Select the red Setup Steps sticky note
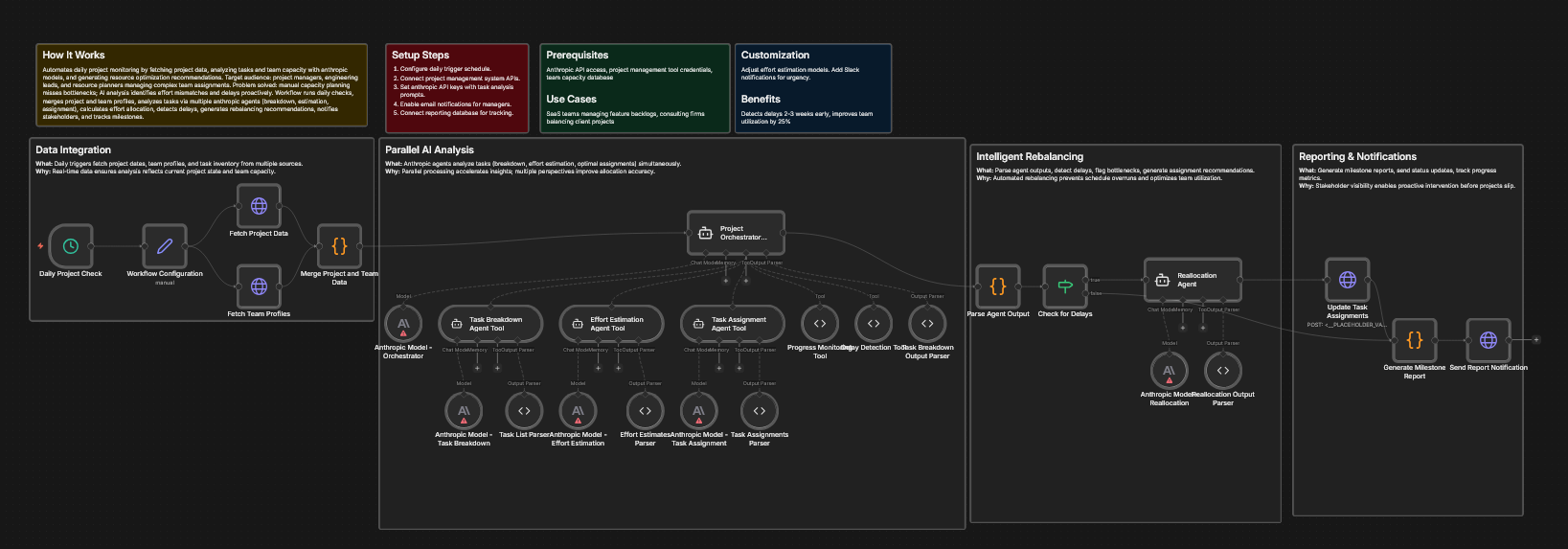This screenshot has width=1568, height=549. coord(457,88)
